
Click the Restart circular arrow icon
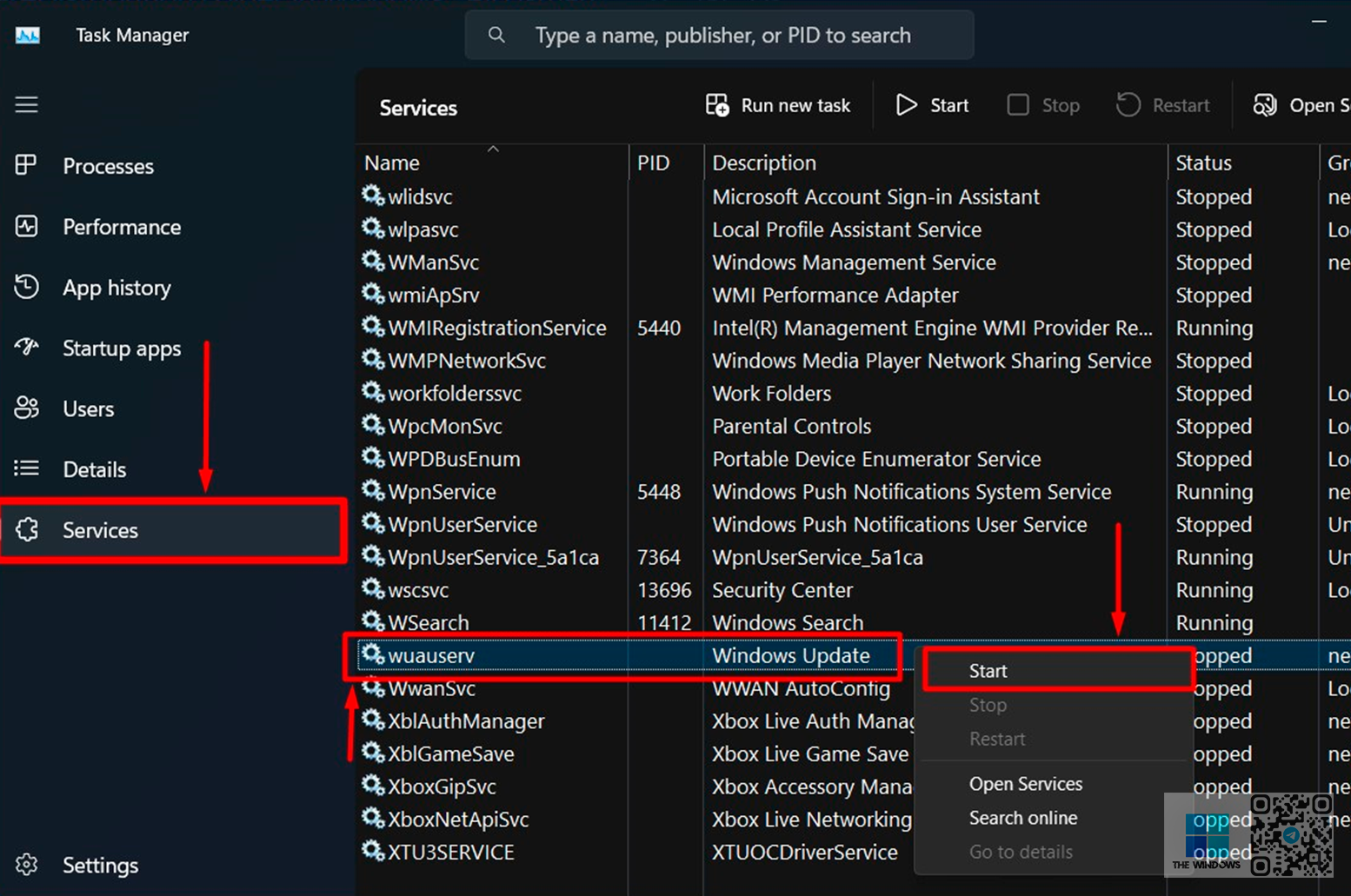click(x=1128, y=105)
